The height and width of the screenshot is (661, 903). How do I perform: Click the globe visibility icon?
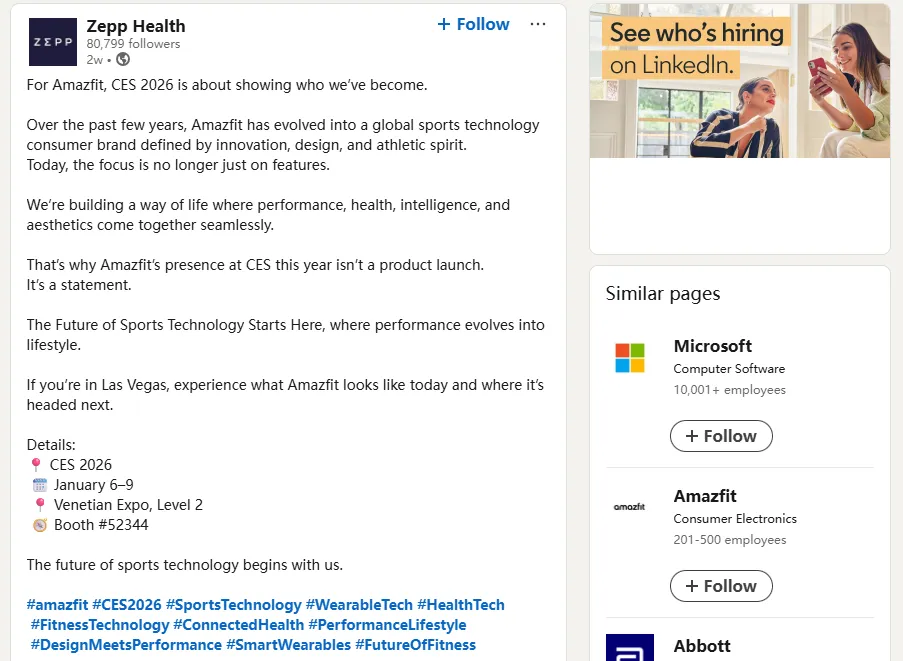(123, 60)
